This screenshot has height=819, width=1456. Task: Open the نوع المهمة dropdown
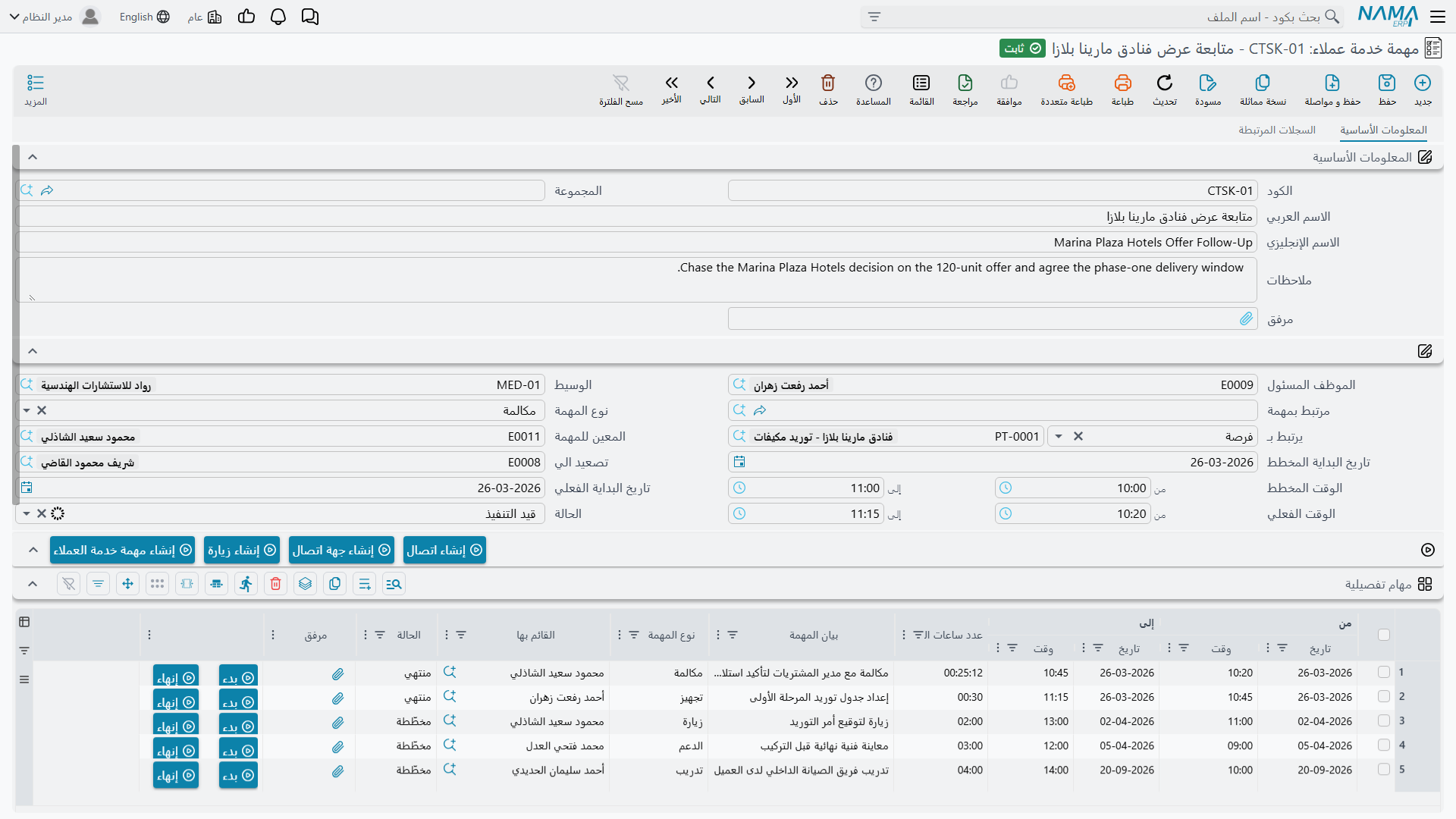pos(27,410)
